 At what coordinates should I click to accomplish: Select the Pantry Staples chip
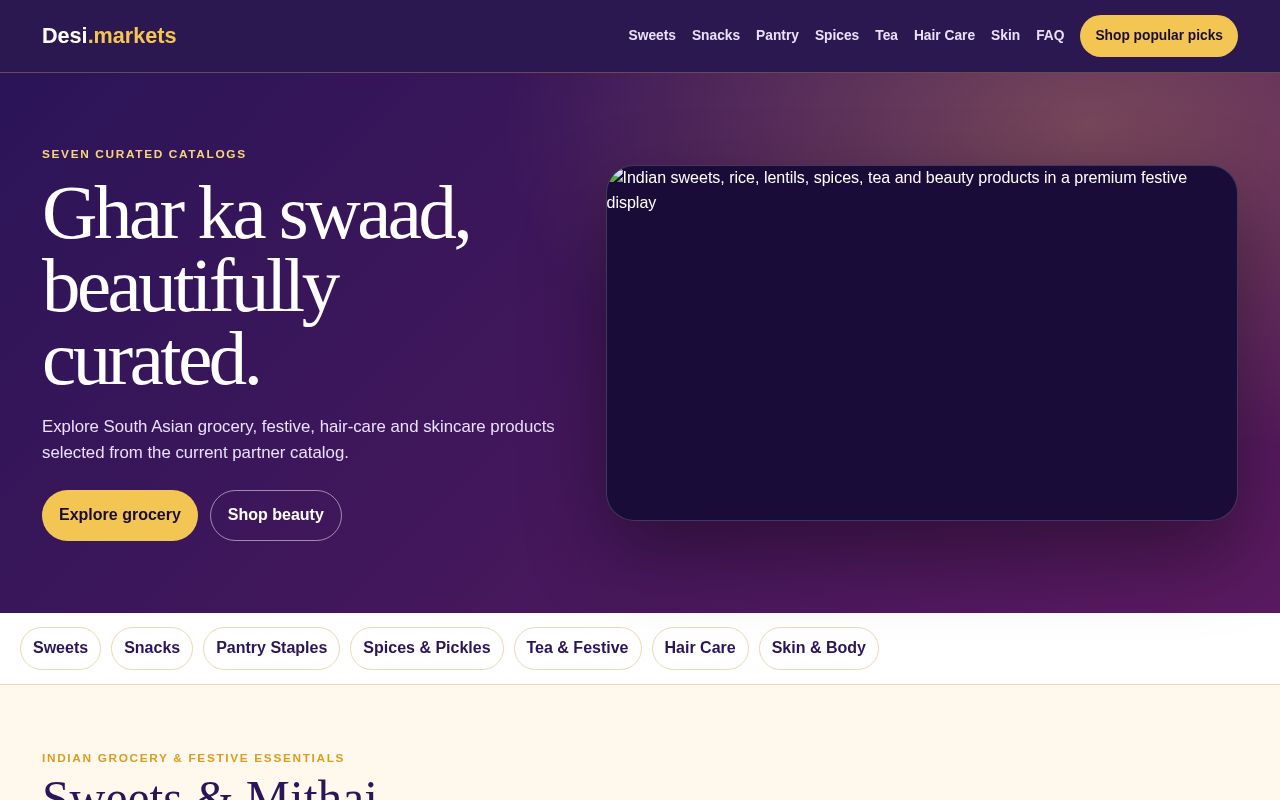click(x=271, y=648)
